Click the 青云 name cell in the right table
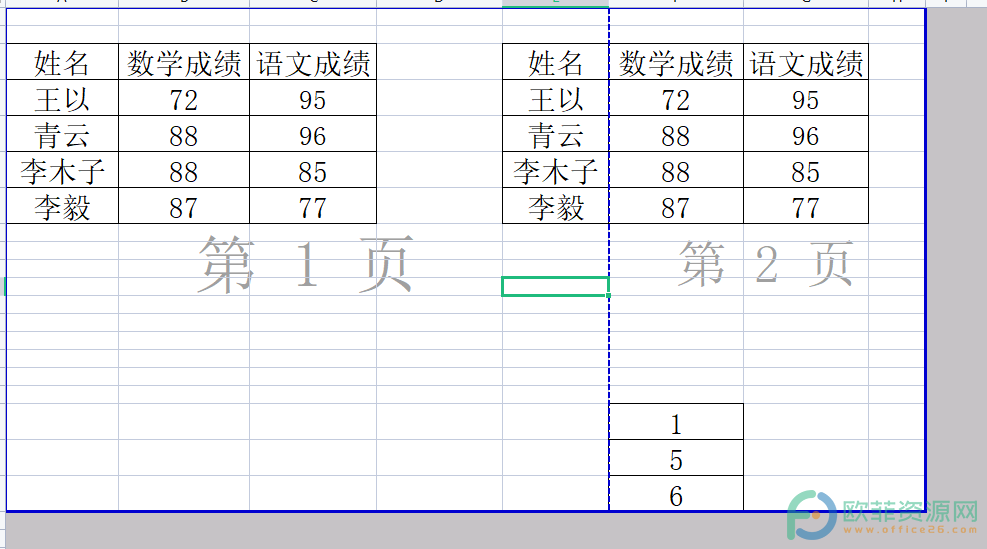Image resolution: width=987 pixels, height=549 pixels. click(x=556, y=133)
